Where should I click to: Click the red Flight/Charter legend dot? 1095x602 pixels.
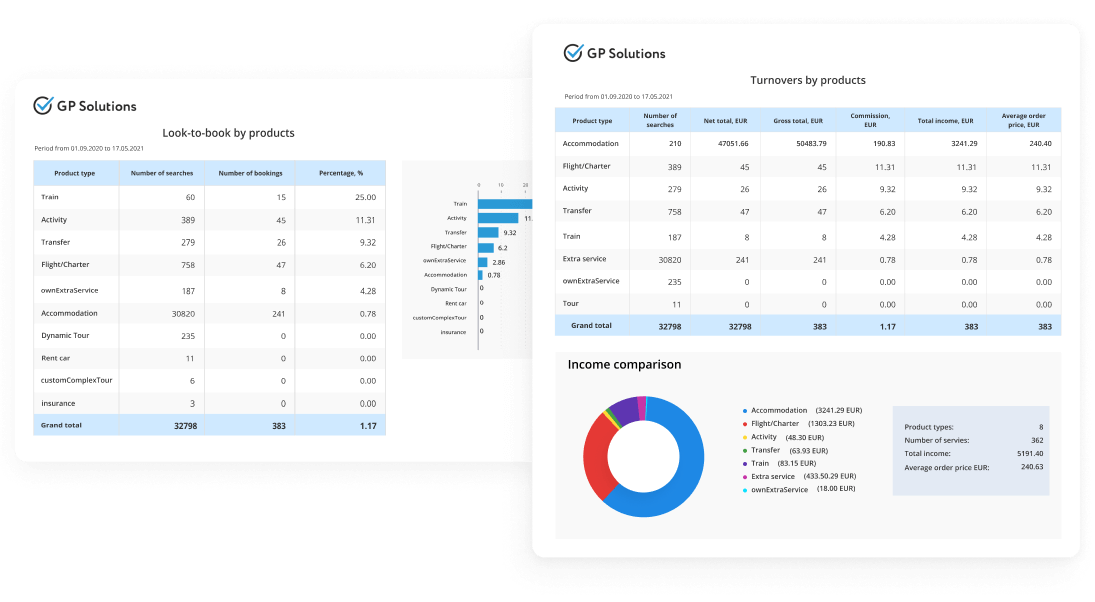[744, 424]
